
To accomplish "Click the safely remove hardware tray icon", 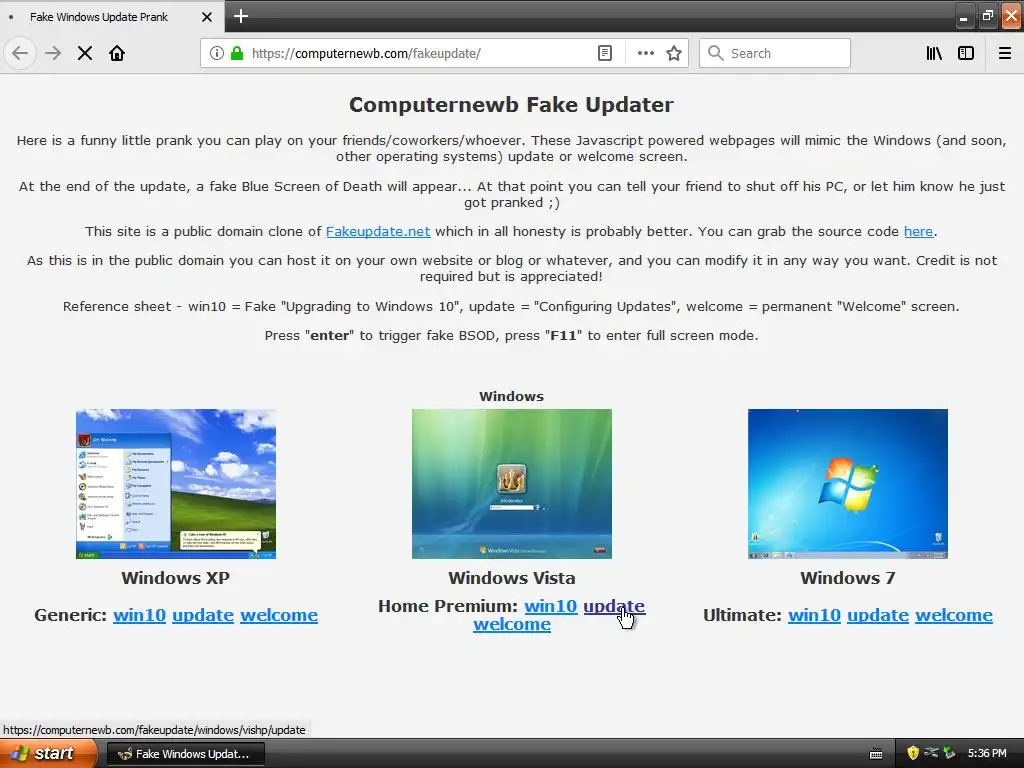I will [949, 753].
